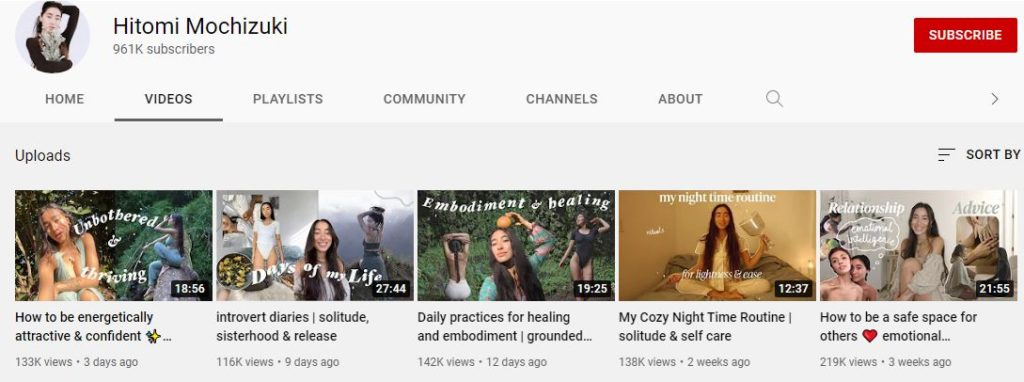The height and width of the screenshot is (382, 1024).
Task: Open 'How to be a safe space' title
Action: [x=899, y=327]
